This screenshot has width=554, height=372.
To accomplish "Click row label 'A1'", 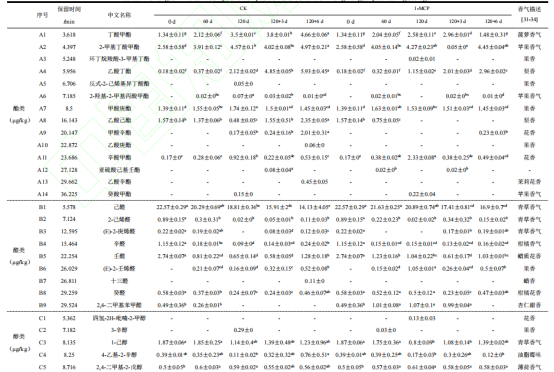I will 42,35.
